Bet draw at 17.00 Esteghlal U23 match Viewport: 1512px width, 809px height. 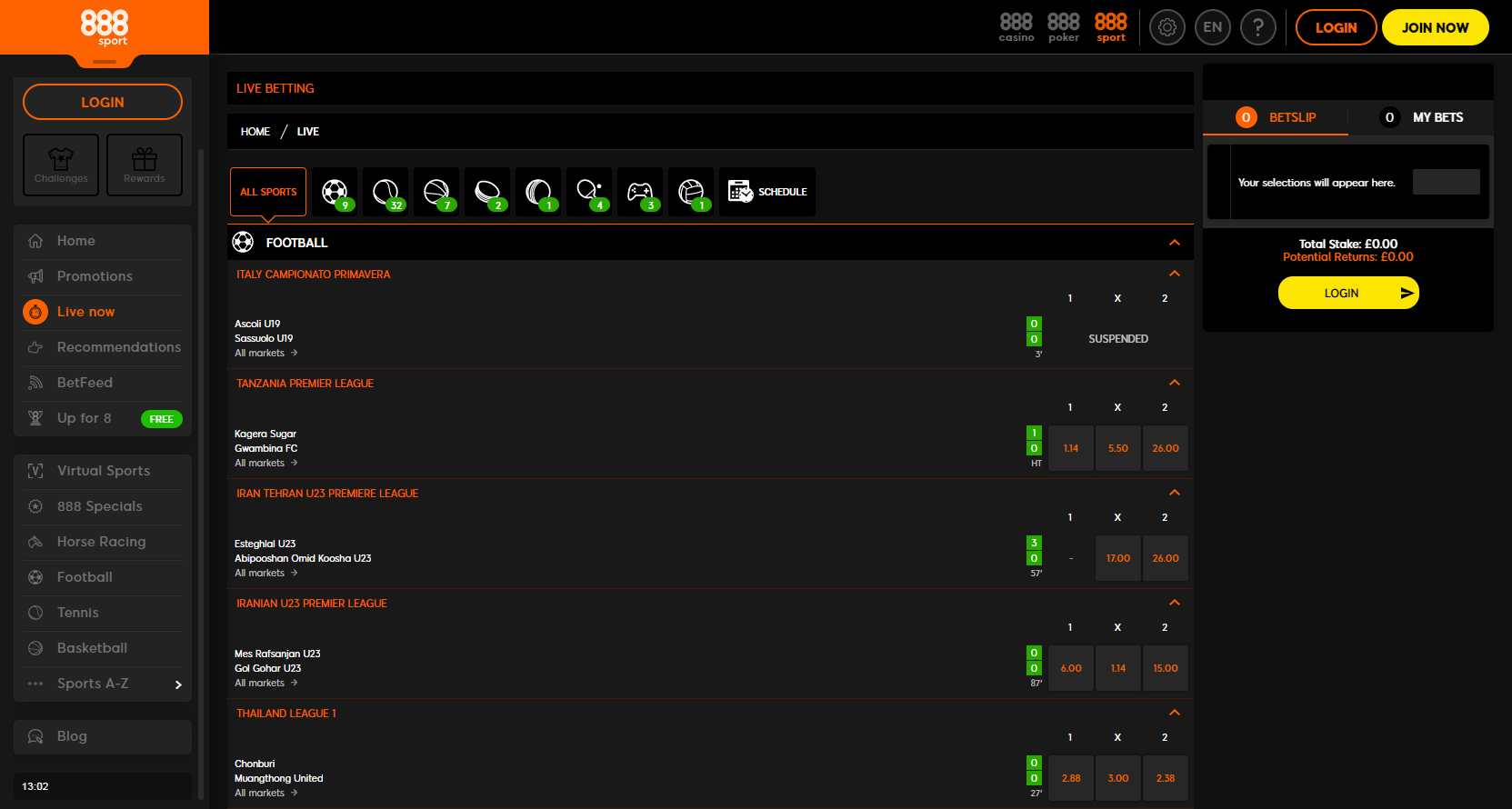1118,558
